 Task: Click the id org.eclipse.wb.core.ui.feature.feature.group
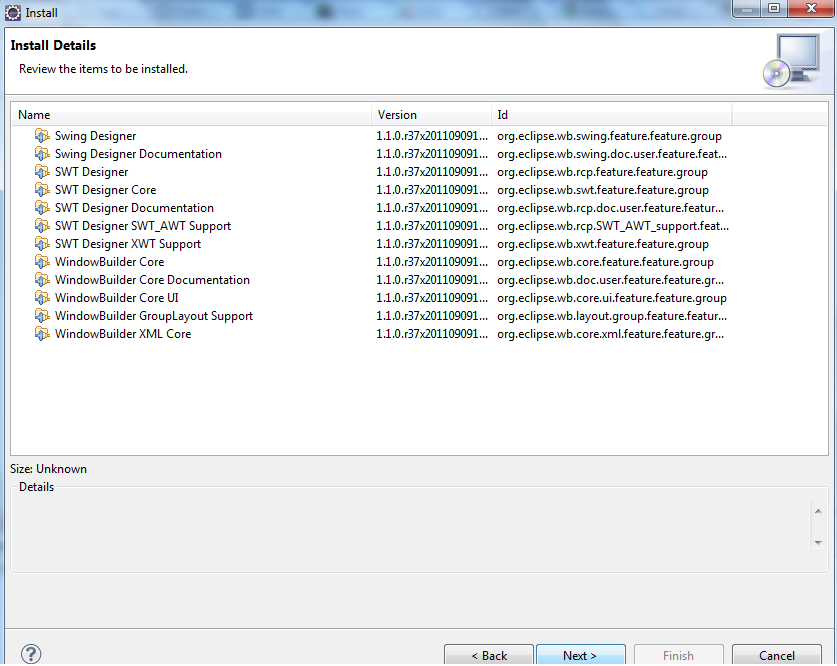click(x=612, y=298)
